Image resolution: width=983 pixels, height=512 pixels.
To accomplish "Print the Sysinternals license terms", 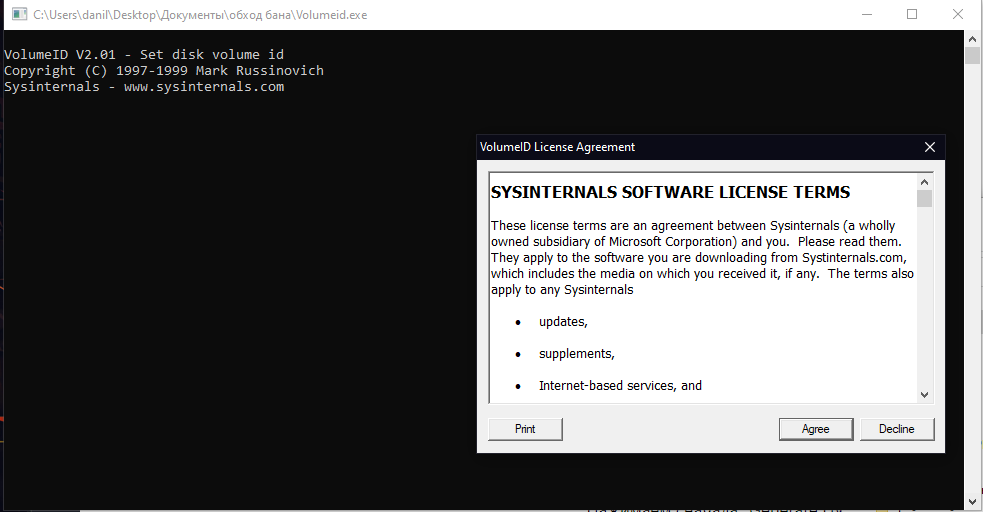I will 525,429.
